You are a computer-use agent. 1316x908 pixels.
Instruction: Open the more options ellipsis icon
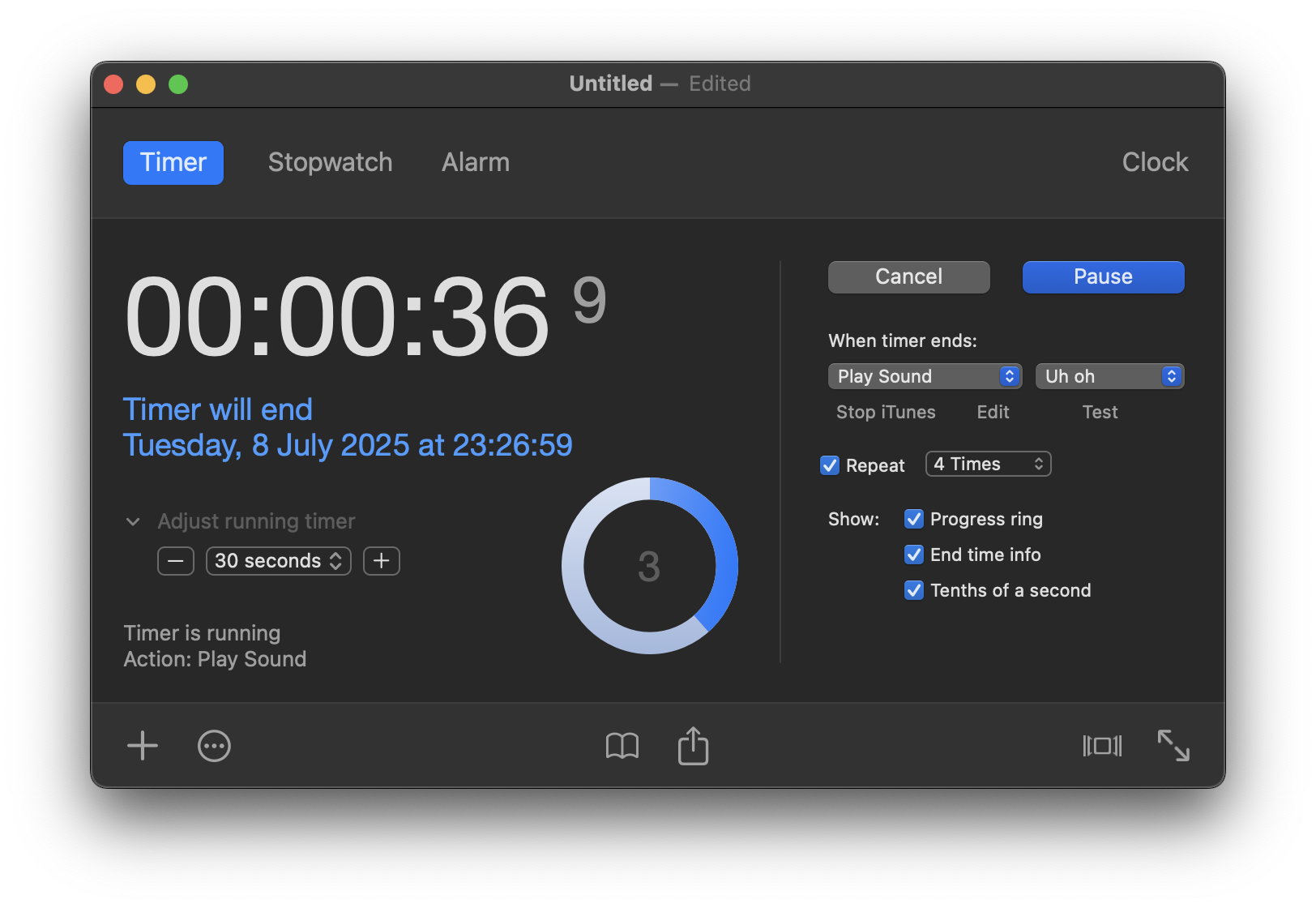[214, 746]
